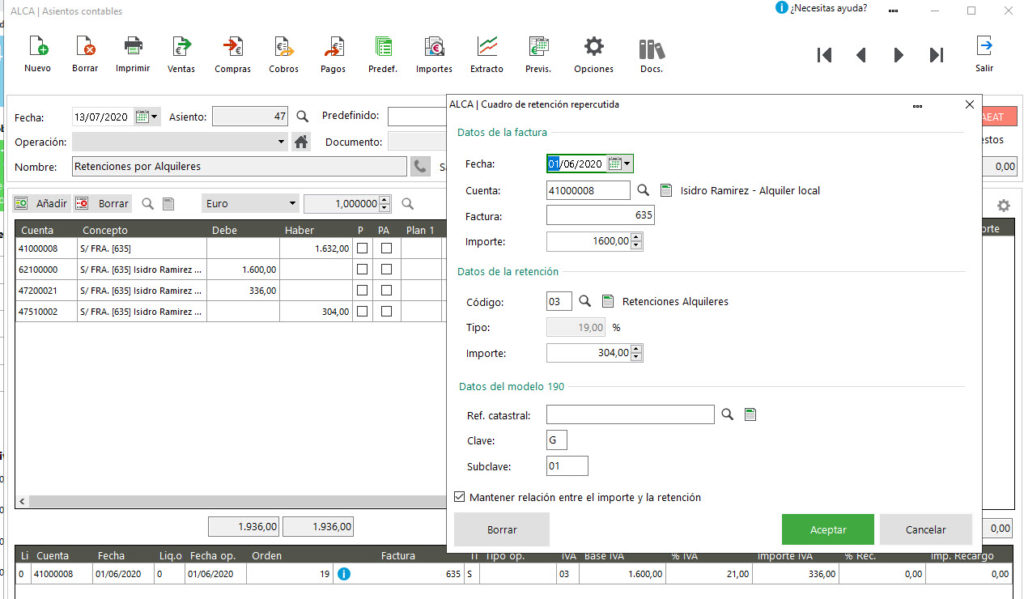The image size is (1024, 599).
Task: Open the sheet icon beside Retenciones Alquileres
Action: [607, 301]
